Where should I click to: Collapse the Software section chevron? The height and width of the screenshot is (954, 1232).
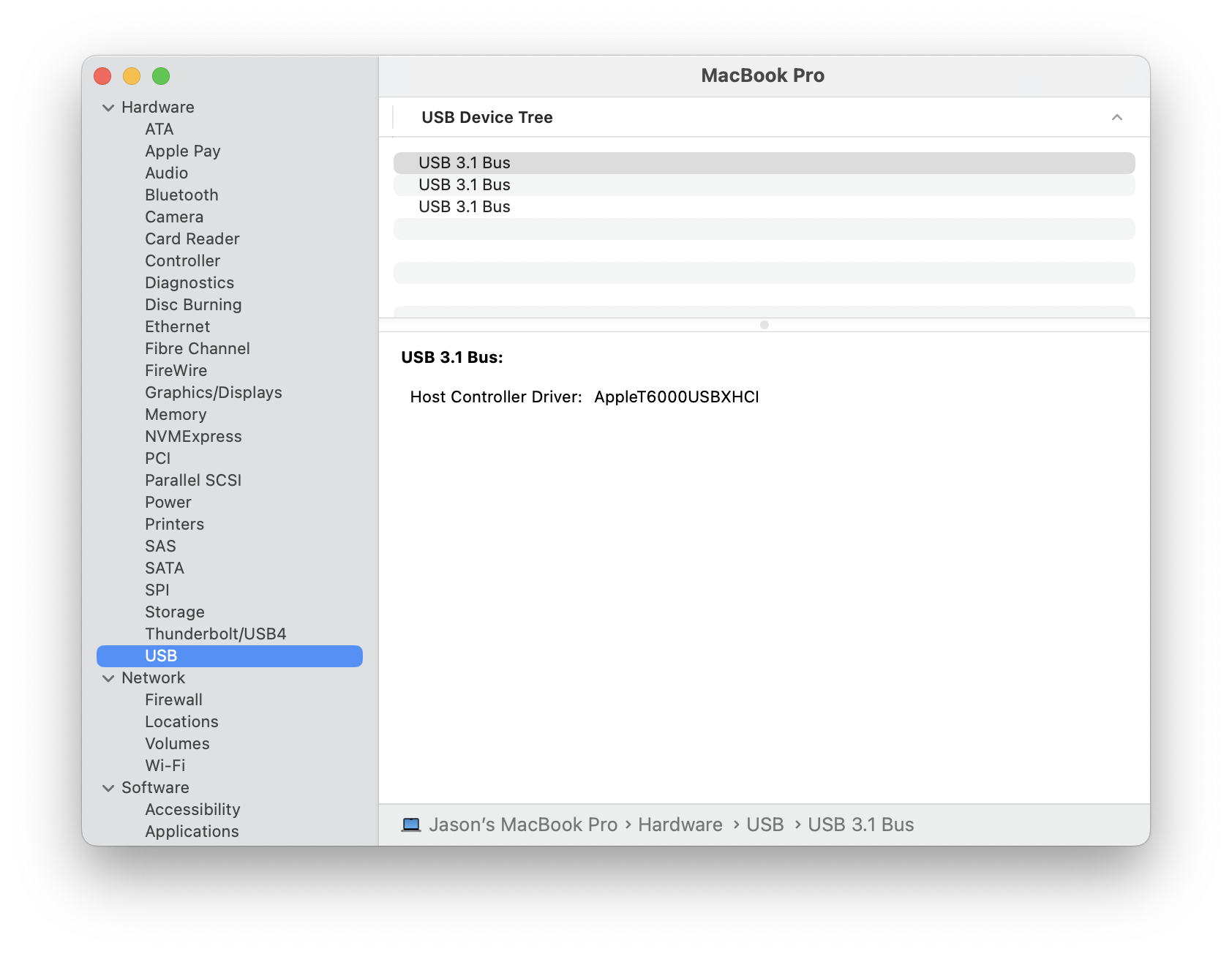[108, 788]
